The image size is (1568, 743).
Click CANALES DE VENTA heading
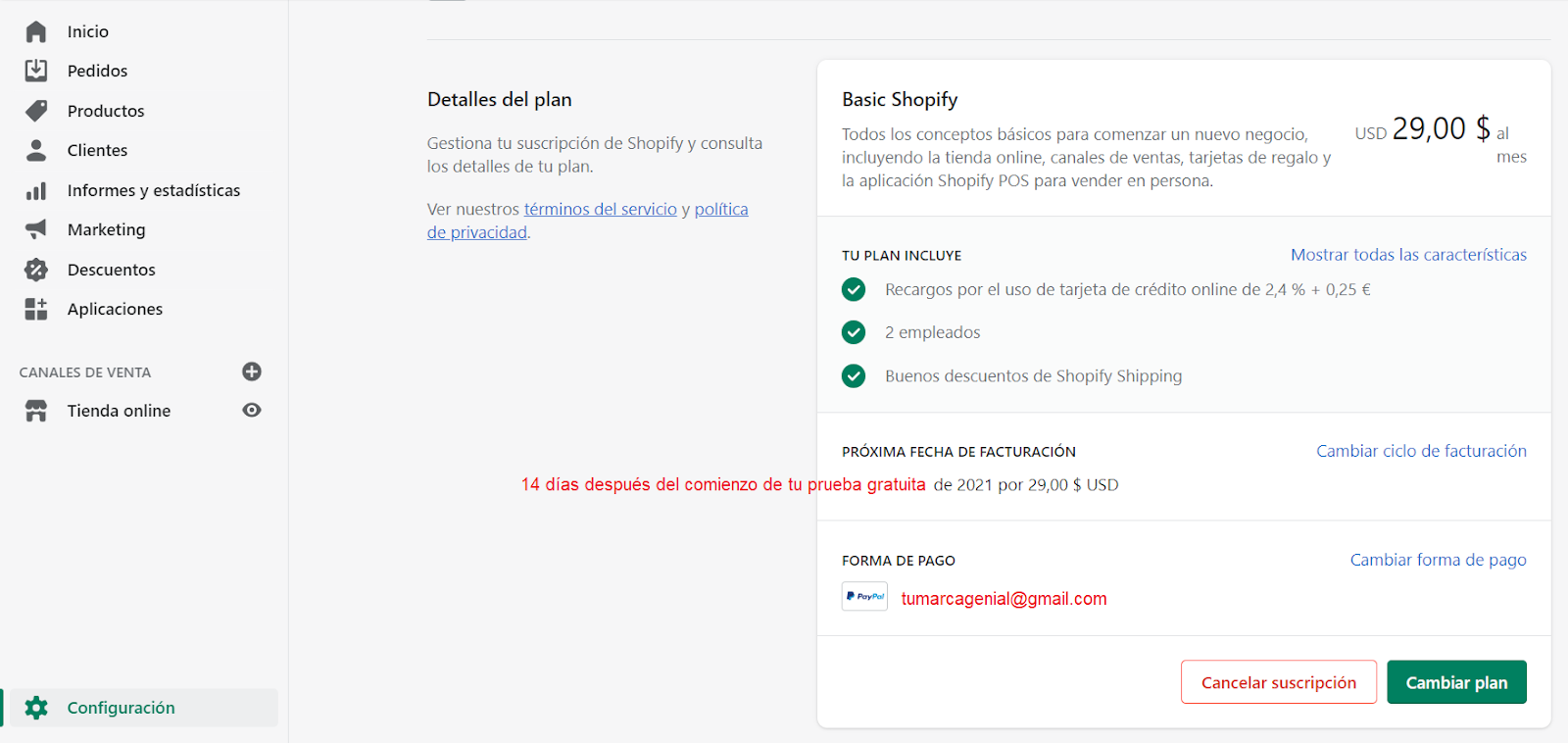[x=85, y=372]
